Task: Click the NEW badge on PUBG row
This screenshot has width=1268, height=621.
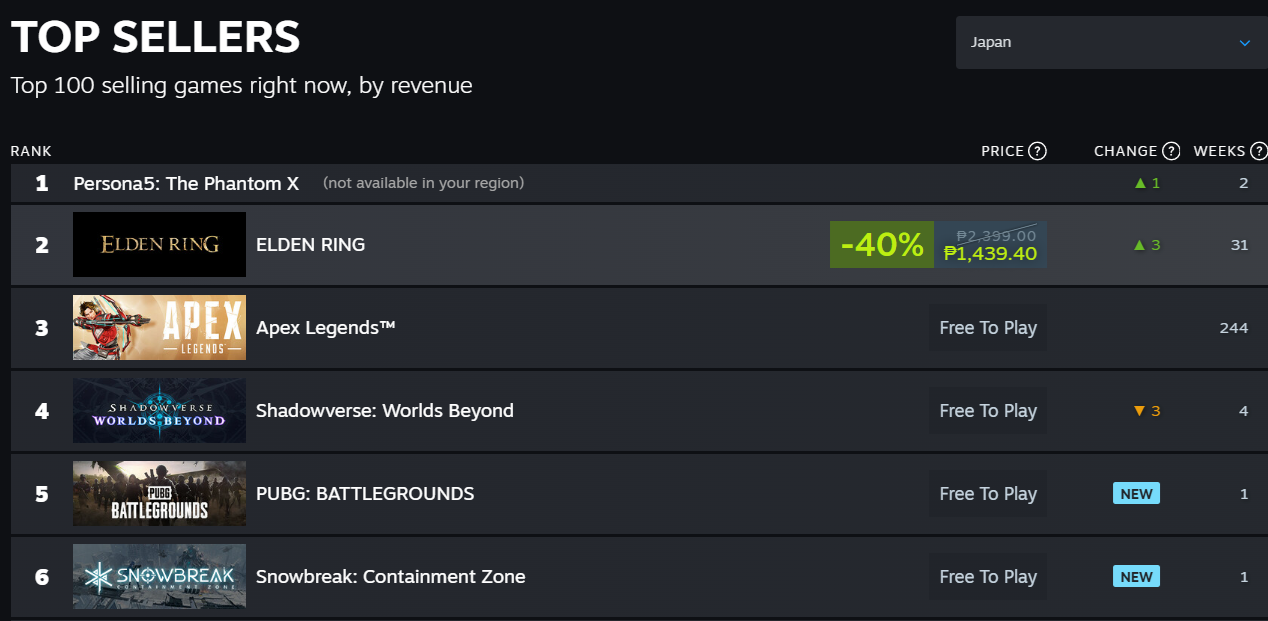Action: point(1136,493)
